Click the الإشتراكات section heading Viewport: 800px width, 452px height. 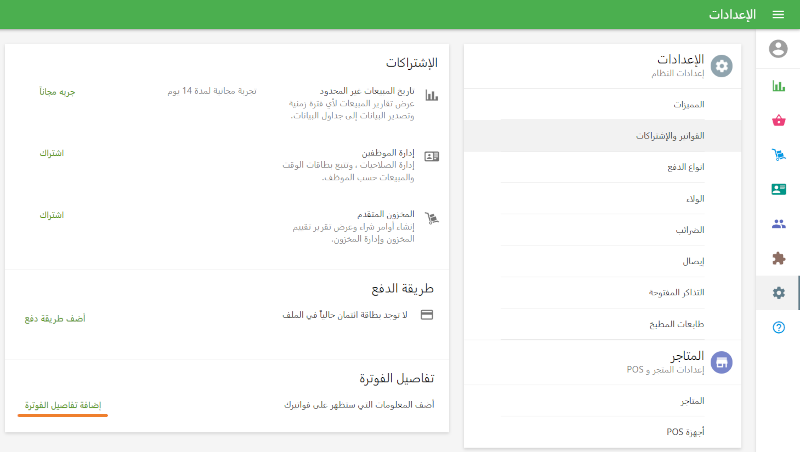pyautogui.click(x=412, y=63)
